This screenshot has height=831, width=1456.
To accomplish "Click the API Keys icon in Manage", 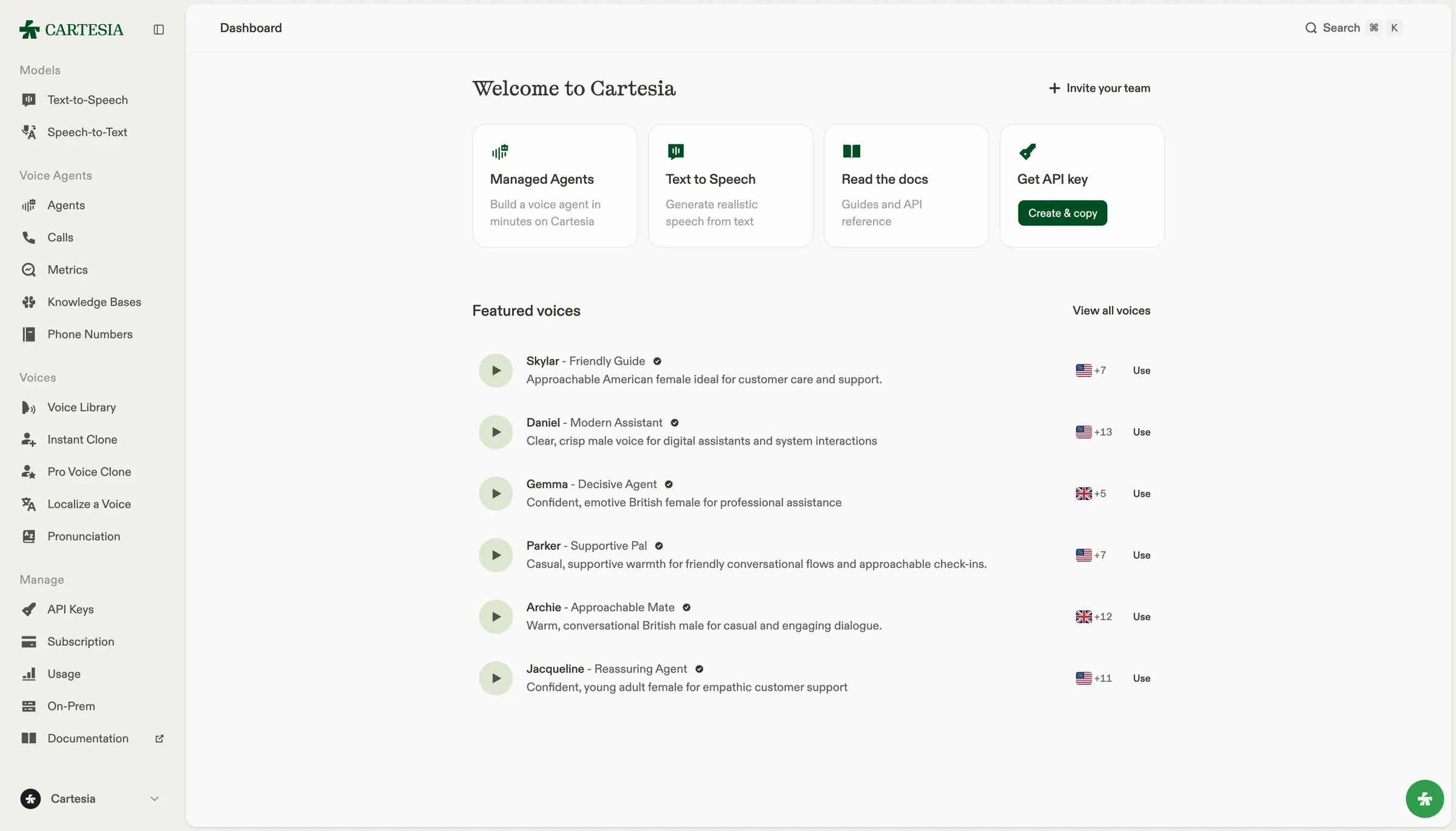I will click(x=29, y=610).
